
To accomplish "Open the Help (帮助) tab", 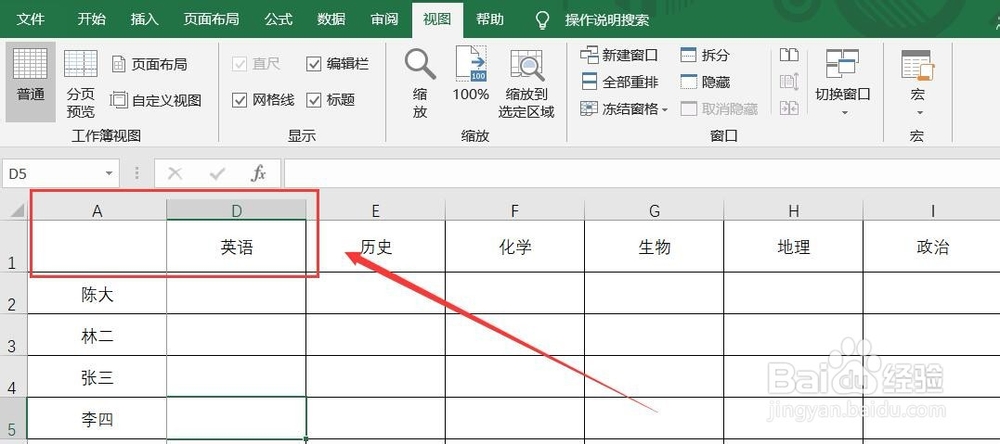I will coord(490,19).
